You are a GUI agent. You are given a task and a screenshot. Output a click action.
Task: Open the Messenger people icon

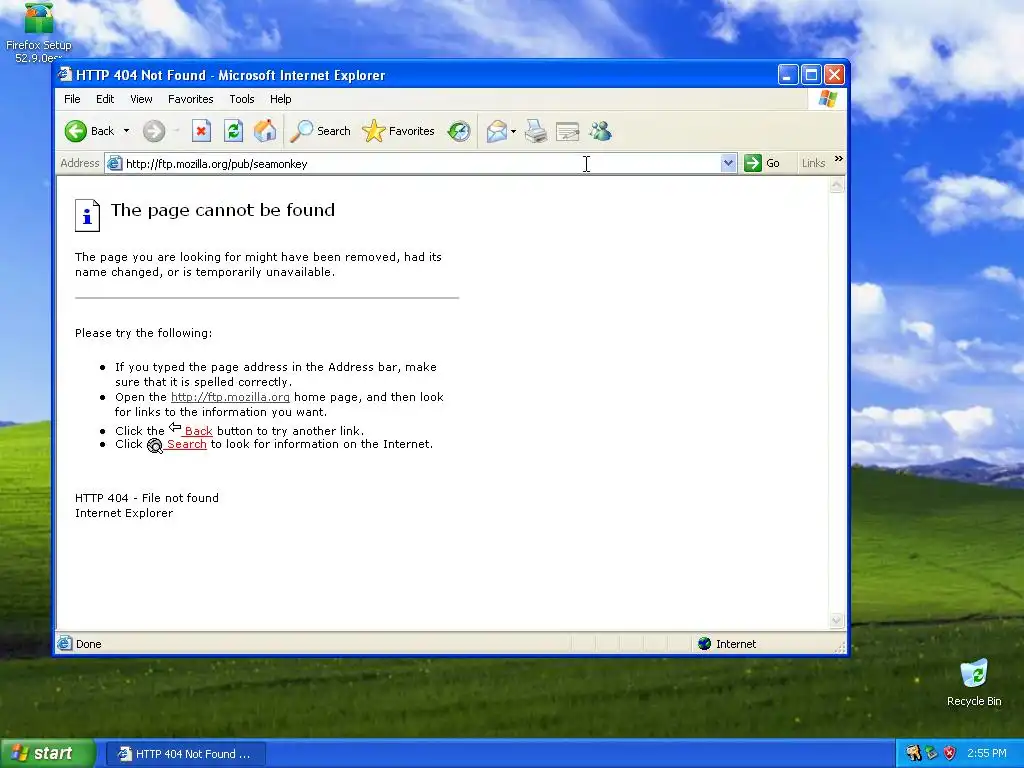600,131
